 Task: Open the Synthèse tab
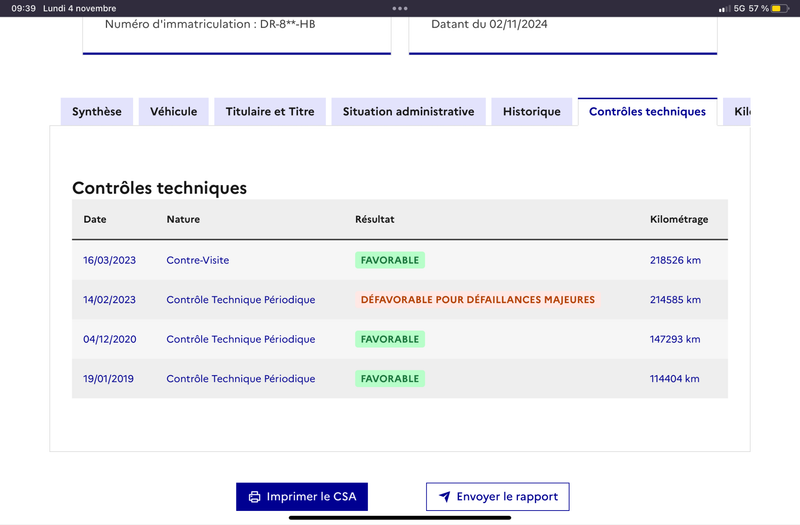[x=96, y=111]
